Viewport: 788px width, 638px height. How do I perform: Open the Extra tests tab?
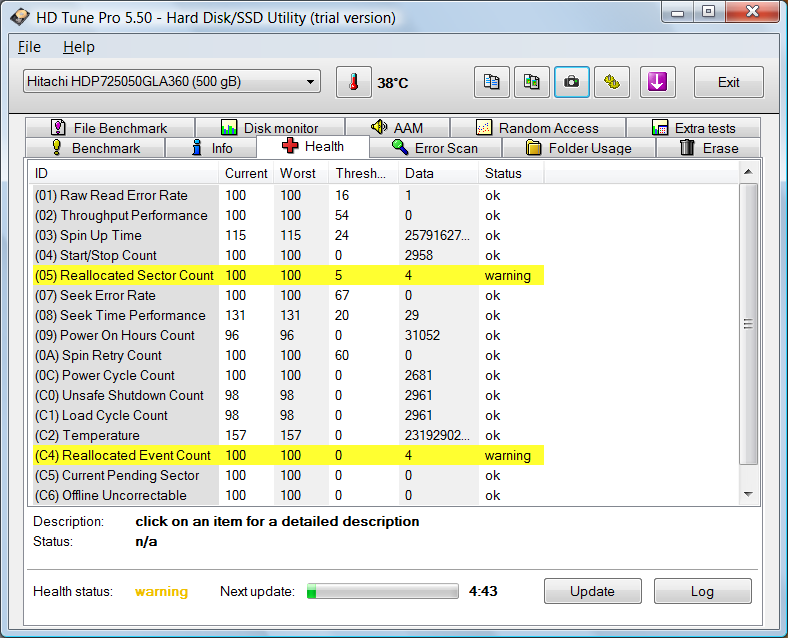tap(694, 128)
